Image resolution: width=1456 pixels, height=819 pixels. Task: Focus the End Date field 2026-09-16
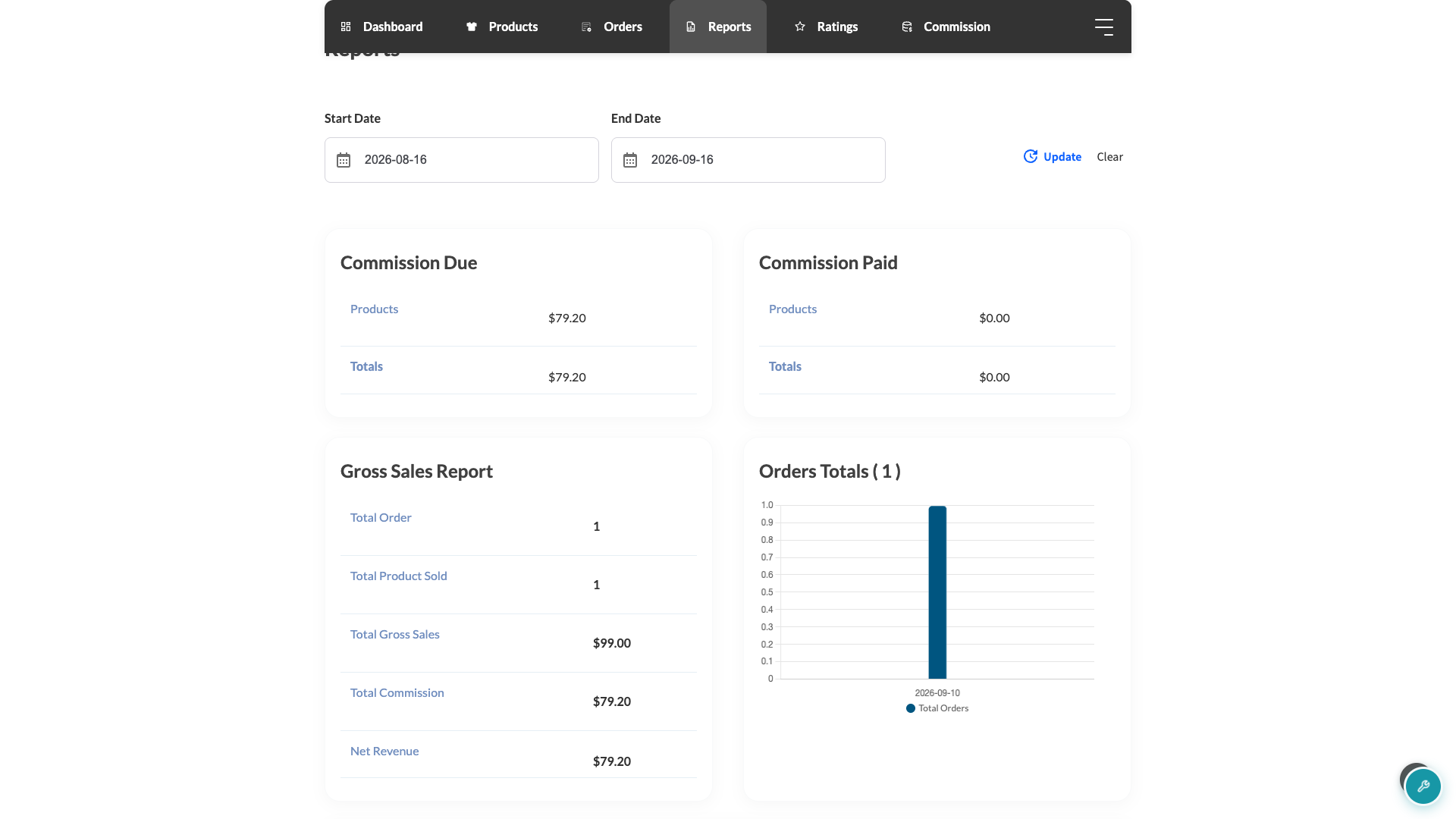tap(748, 160)
